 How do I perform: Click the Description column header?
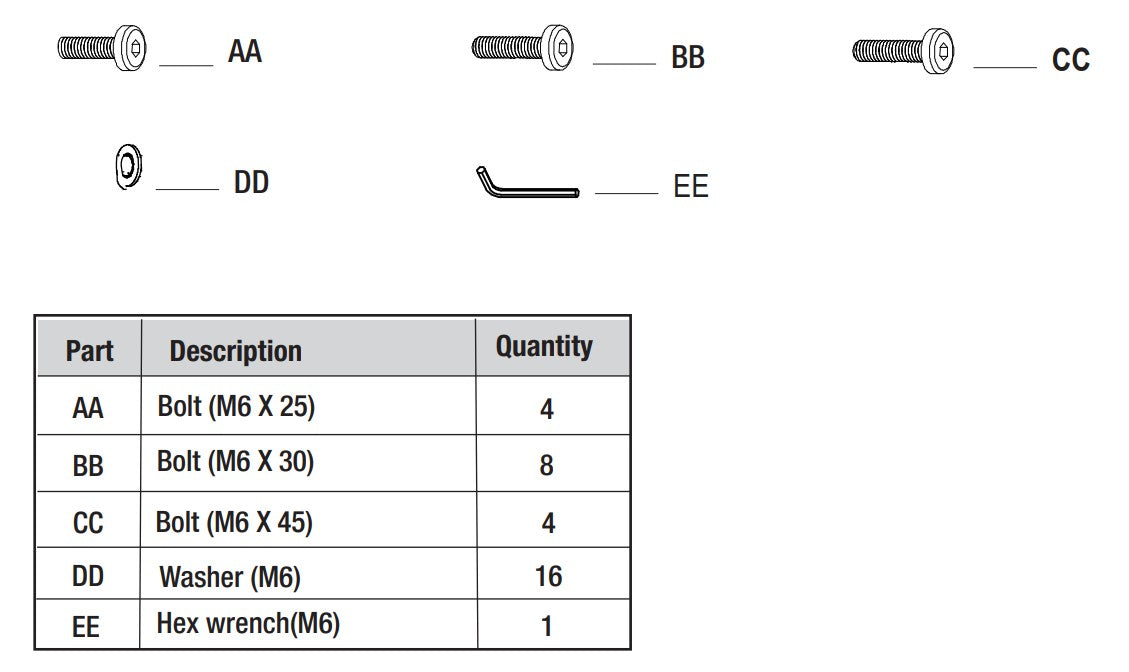(x=235, y=351)
